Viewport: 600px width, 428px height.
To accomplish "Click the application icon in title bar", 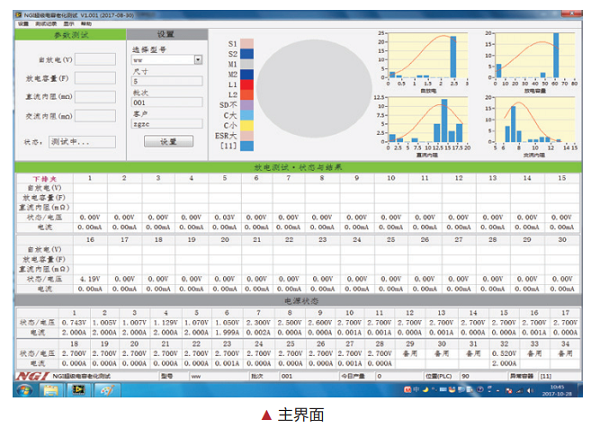I will 18,17.
